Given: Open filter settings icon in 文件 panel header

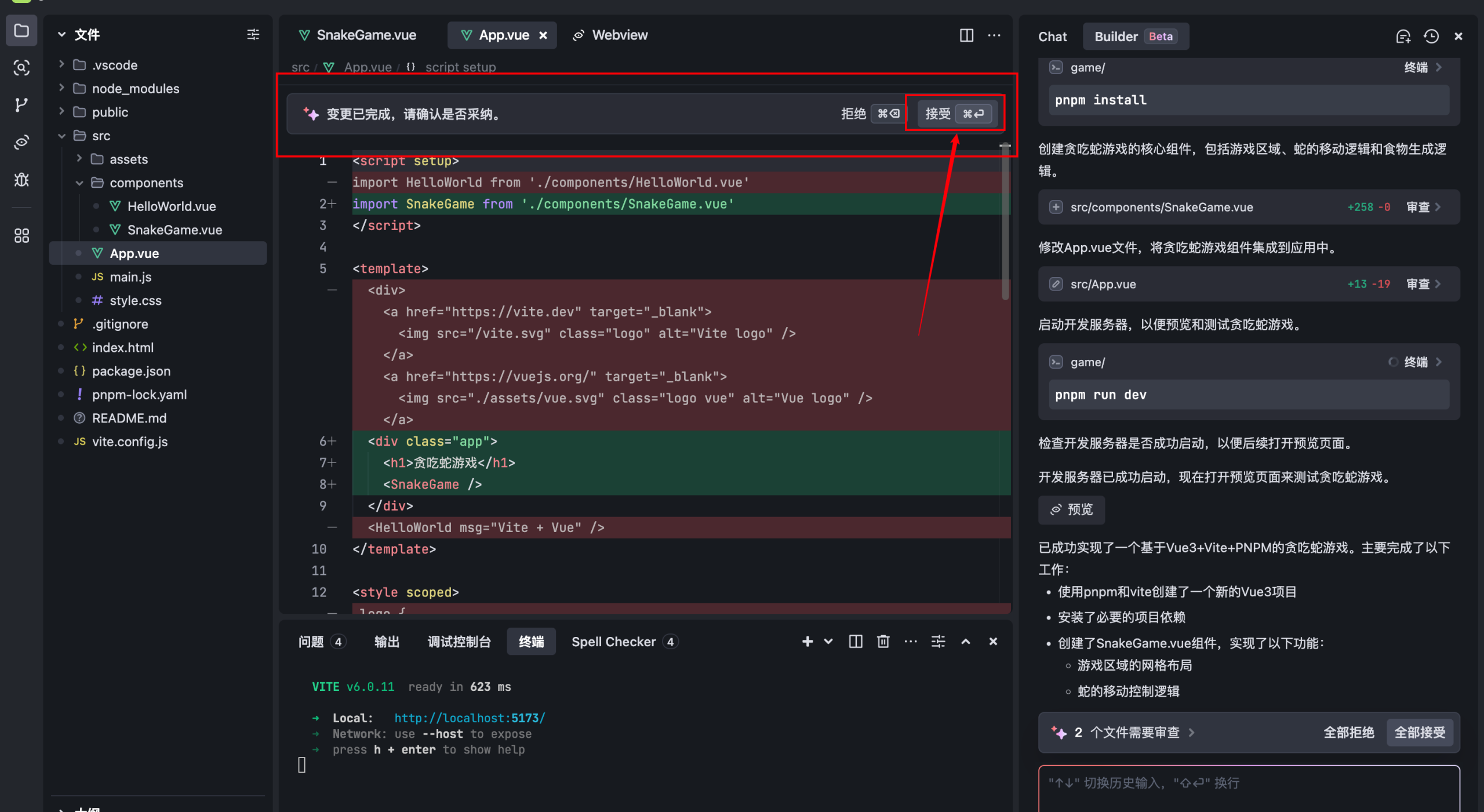Looking at the screenshot, I should pyautogui.click(x=253, y=35).
